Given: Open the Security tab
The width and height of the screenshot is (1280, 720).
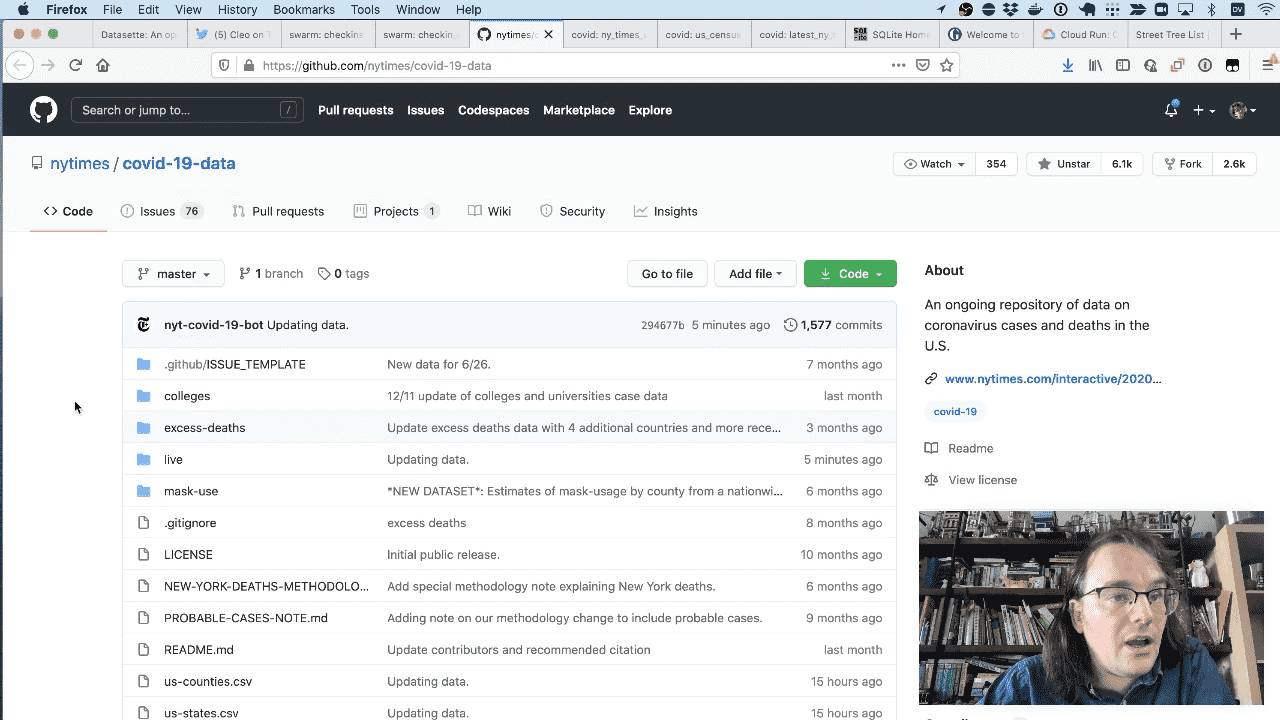Looking at the screenshot, I should click(572, 211).
